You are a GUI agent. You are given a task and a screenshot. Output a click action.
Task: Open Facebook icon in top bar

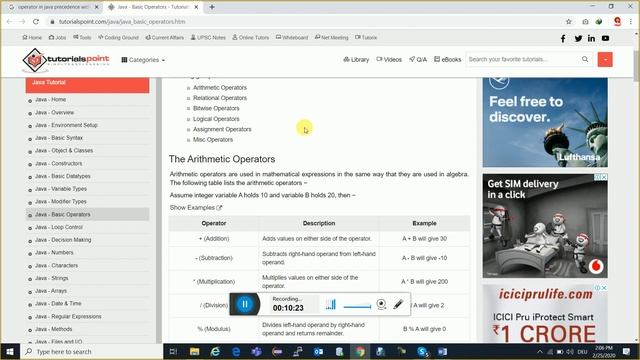(x=563, y=38)
